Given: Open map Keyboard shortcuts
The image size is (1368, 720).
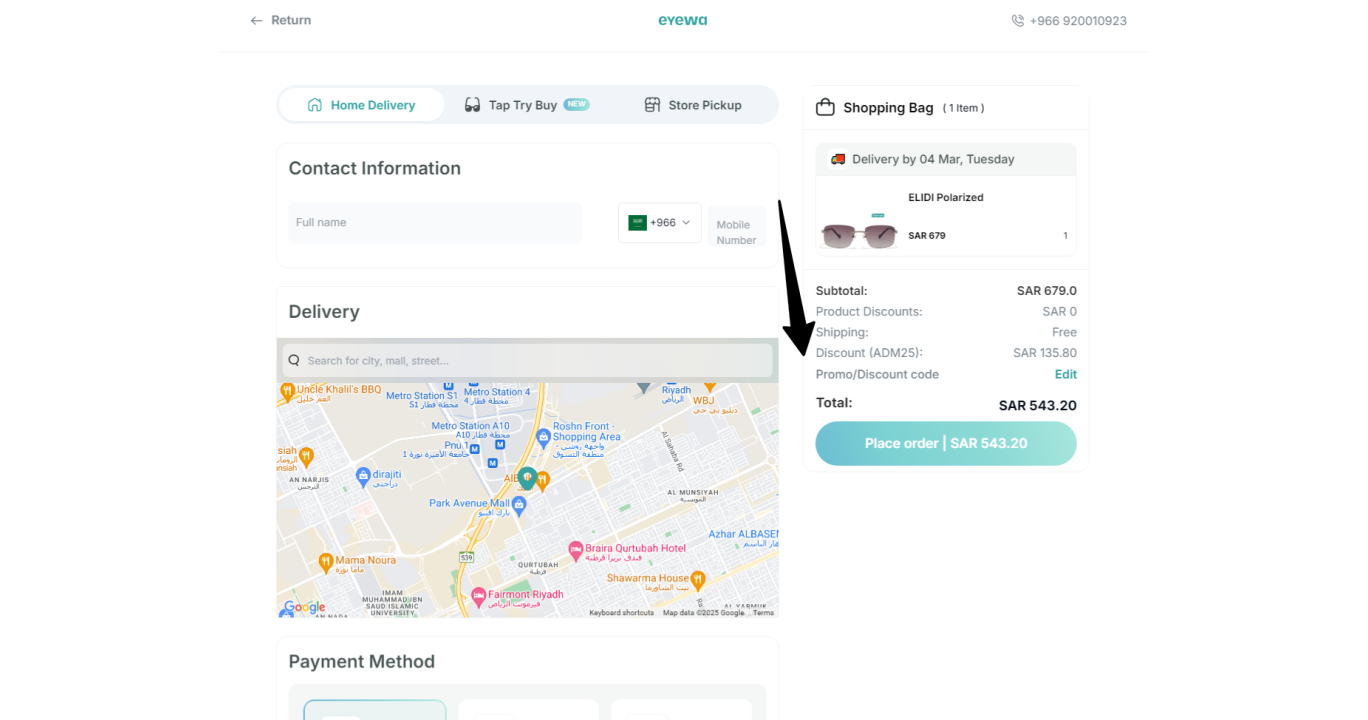Looking at the screenshot, I should tap(621, 613).
